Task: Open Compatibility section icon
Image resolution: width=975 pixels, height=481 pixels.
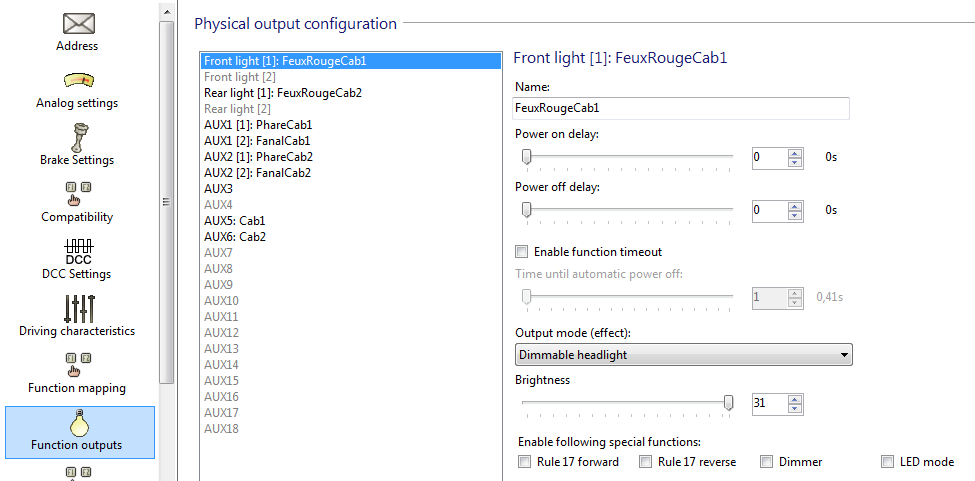Action: click(x=78, y=194)
